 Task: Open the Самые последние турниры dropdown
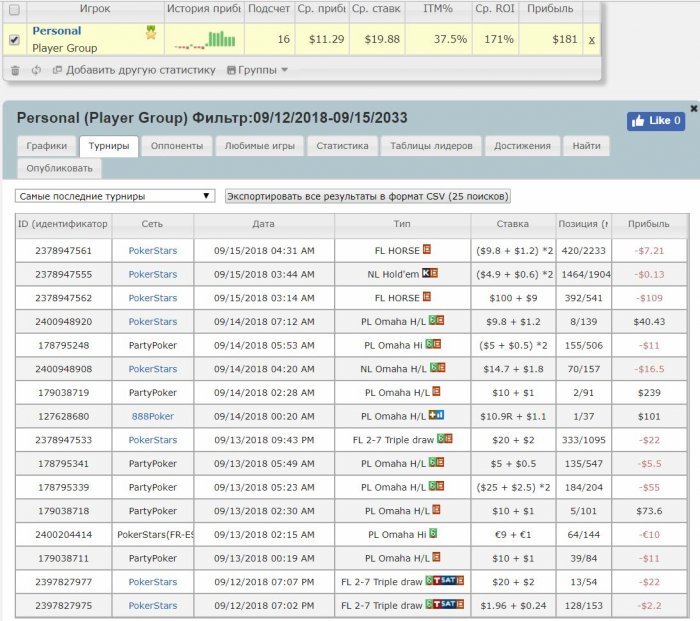tap(115, 196)
